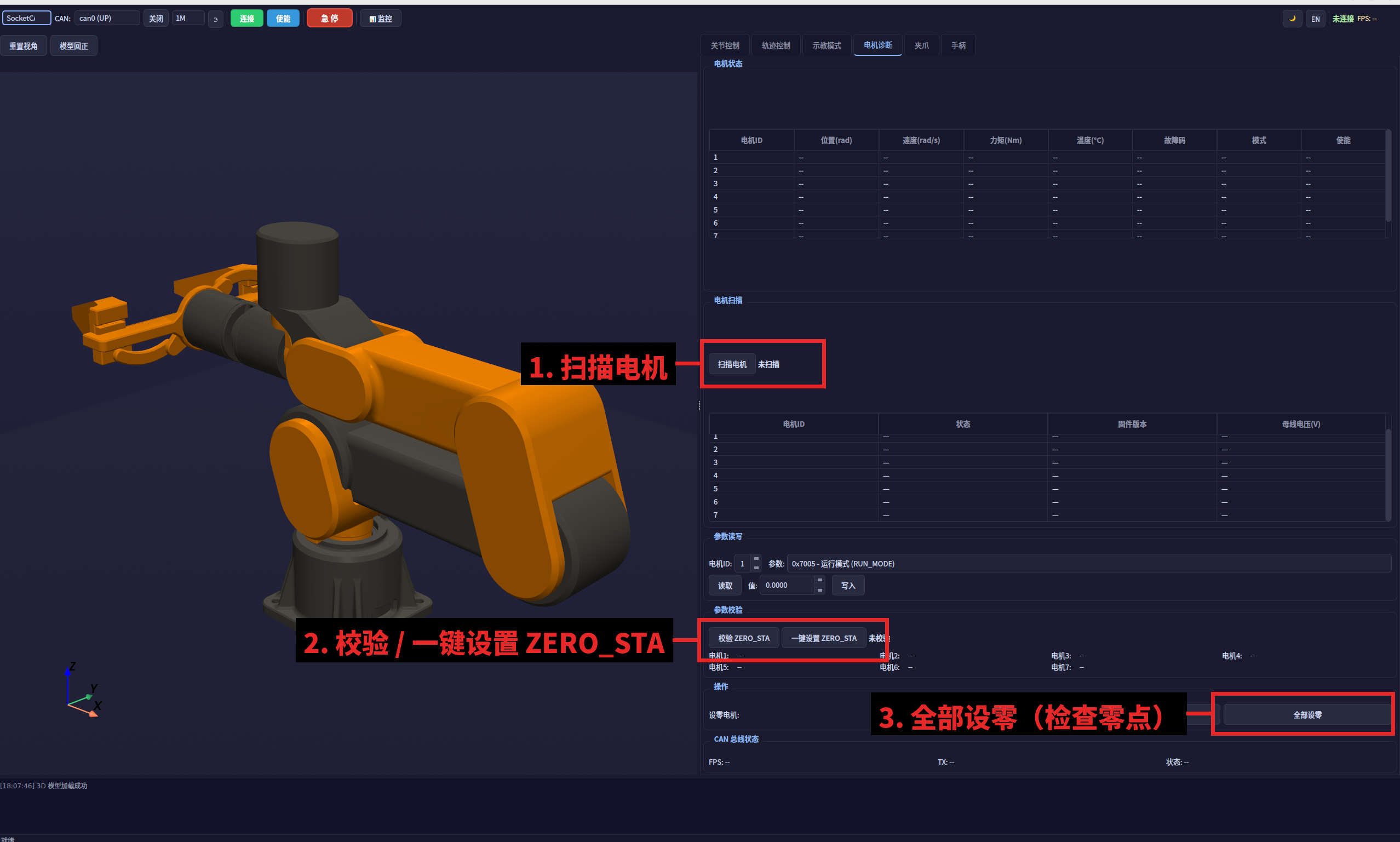Click the 扫描电机 scan motors button
Image resolution: width=1400 pixels, height=842 pixels.
(732, 364)
